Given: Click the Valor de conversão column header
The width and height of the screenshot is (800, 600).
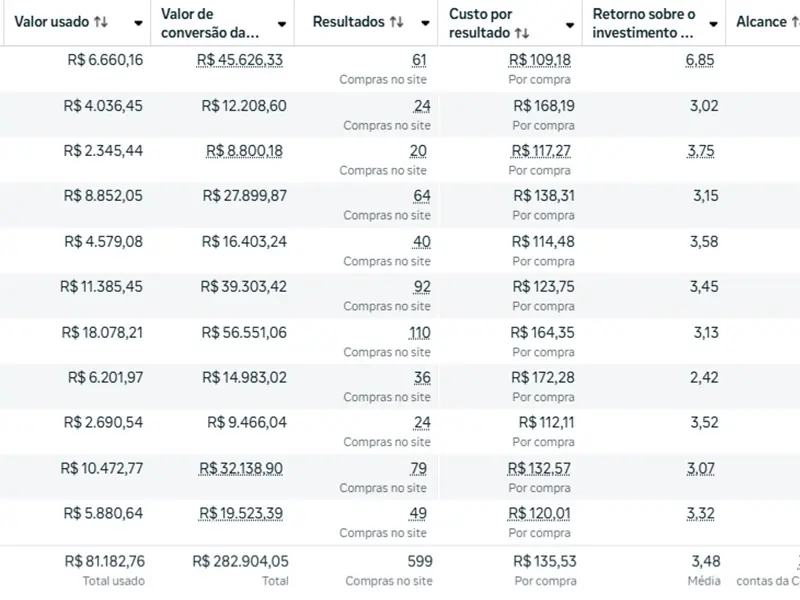Looking at the screenshot, I should pyautogui.click(x=208, y=23).
